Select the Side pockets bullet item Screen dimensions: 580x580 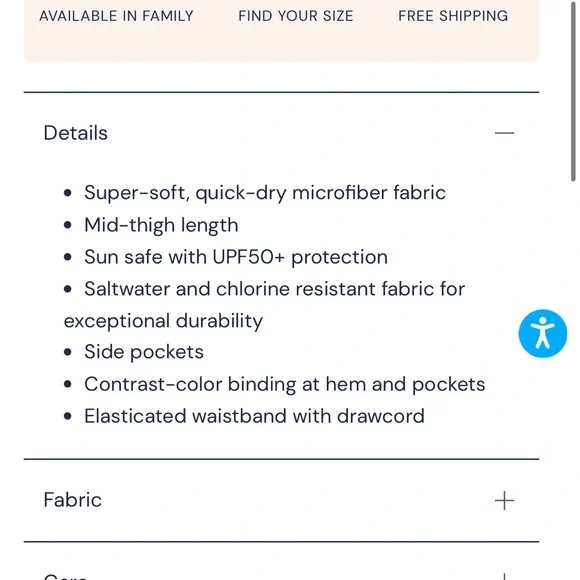[x=144, y=352]
